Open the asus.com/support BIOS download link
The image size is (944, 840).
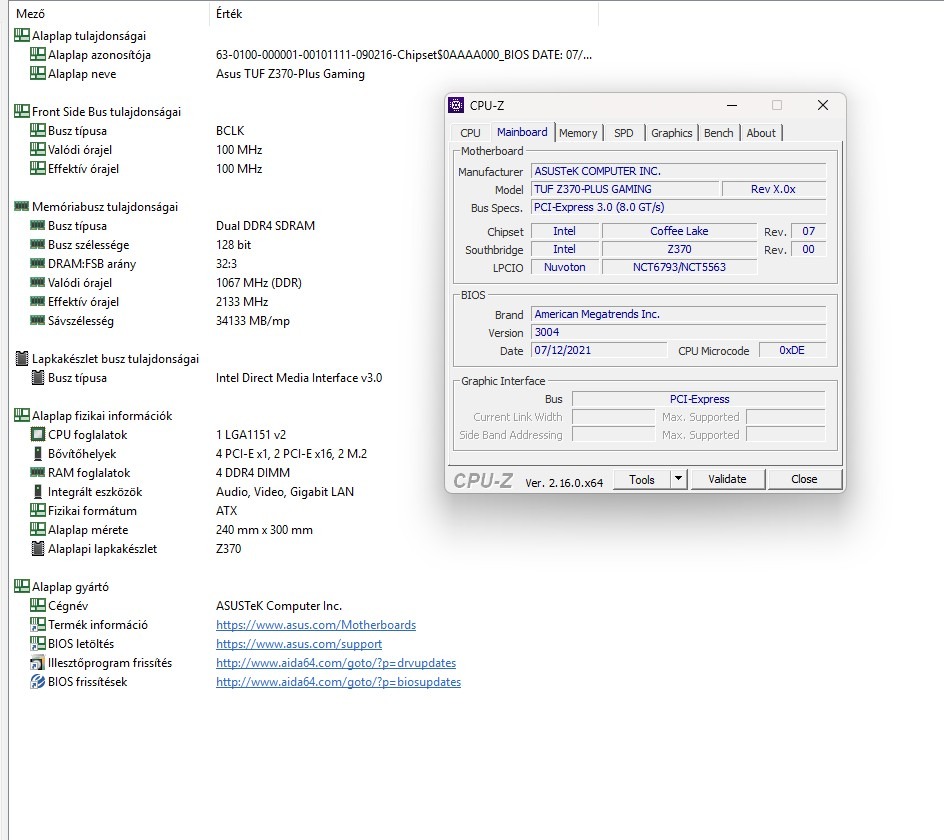(299, 644)
